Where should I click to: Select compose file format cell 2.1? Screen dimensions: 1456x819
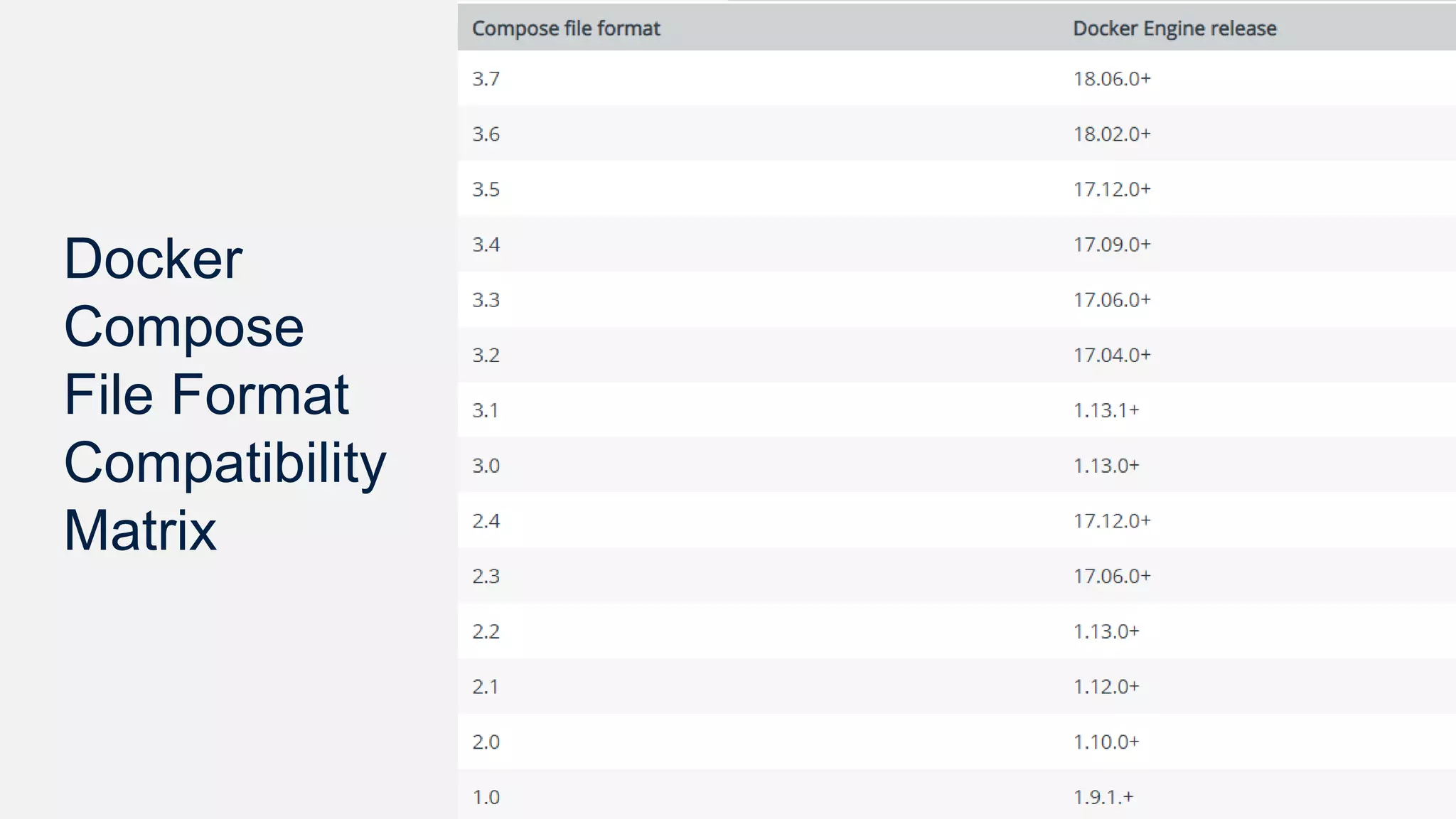click(x=486, y=687)
